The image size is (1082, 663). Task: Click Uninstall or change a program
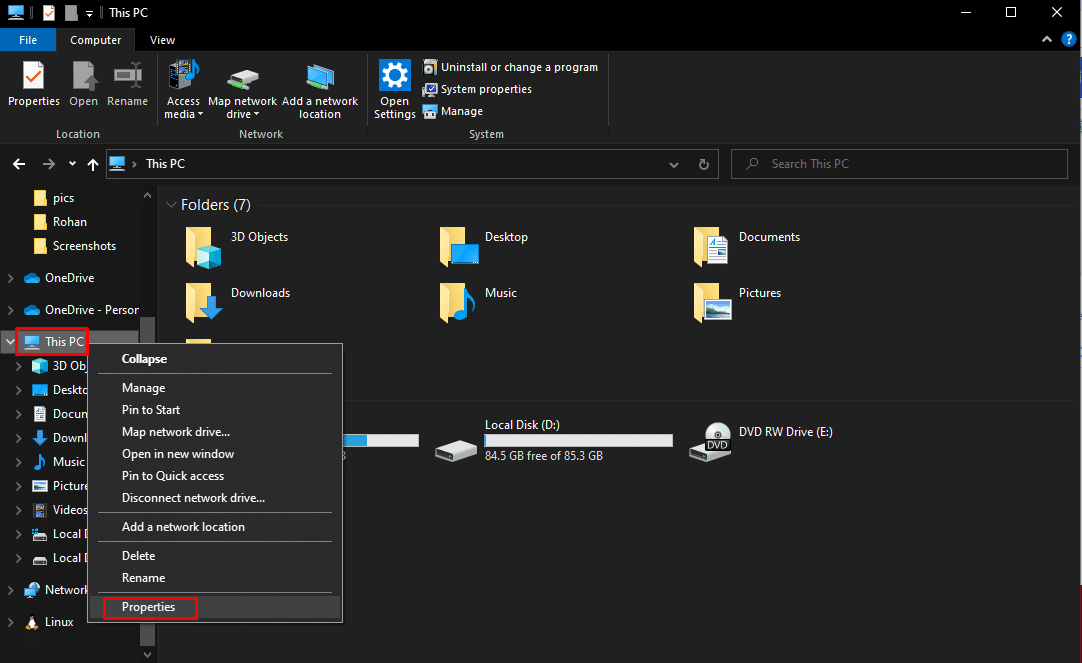pyautogui.click(x=511, y=67)
